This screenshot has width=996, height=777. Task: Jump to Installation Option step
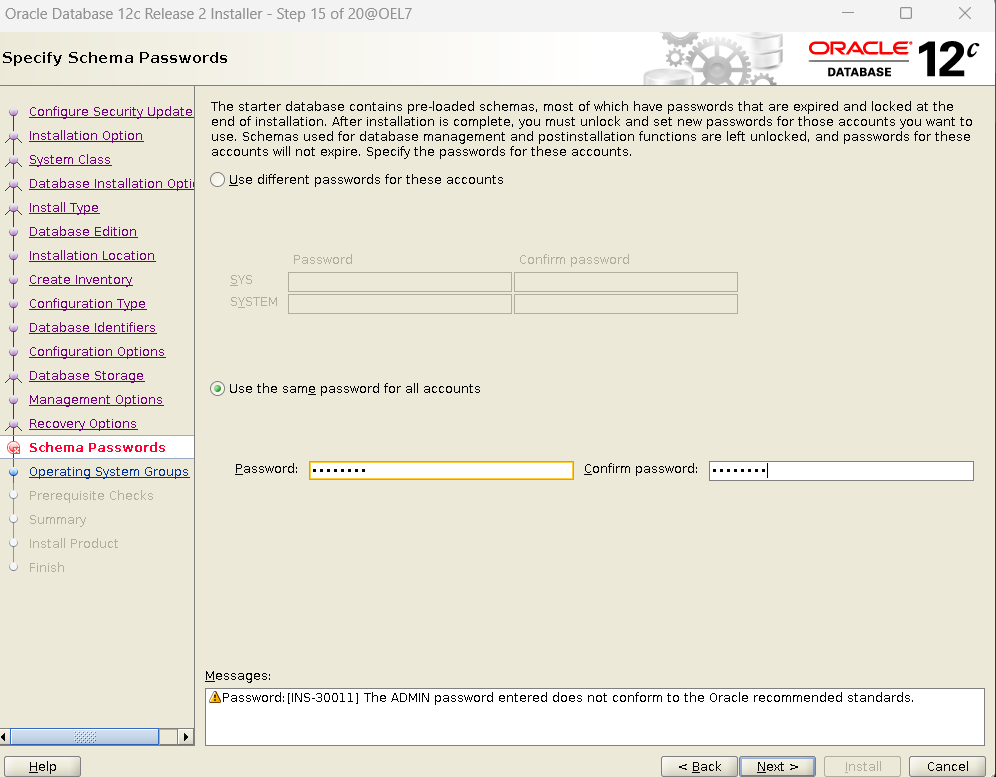pyautogui.click(x=86, y=135)
